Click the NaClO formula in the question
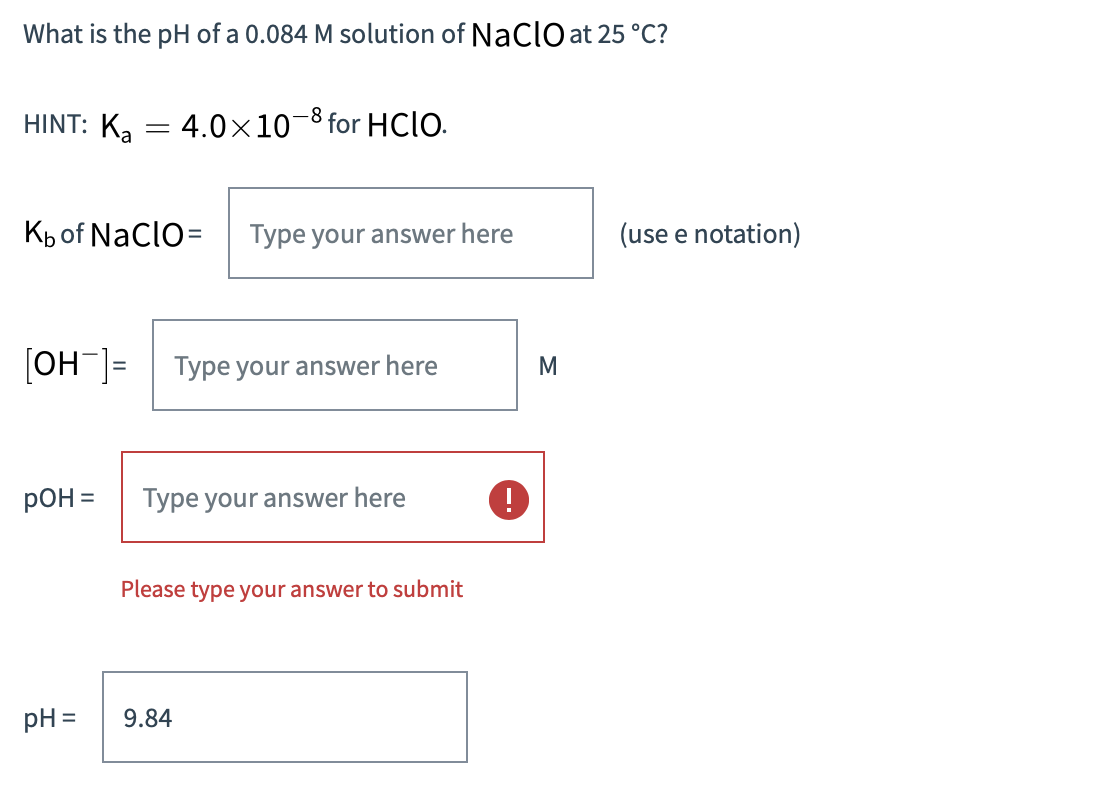The image size is (1116, 796). point(520,33)
